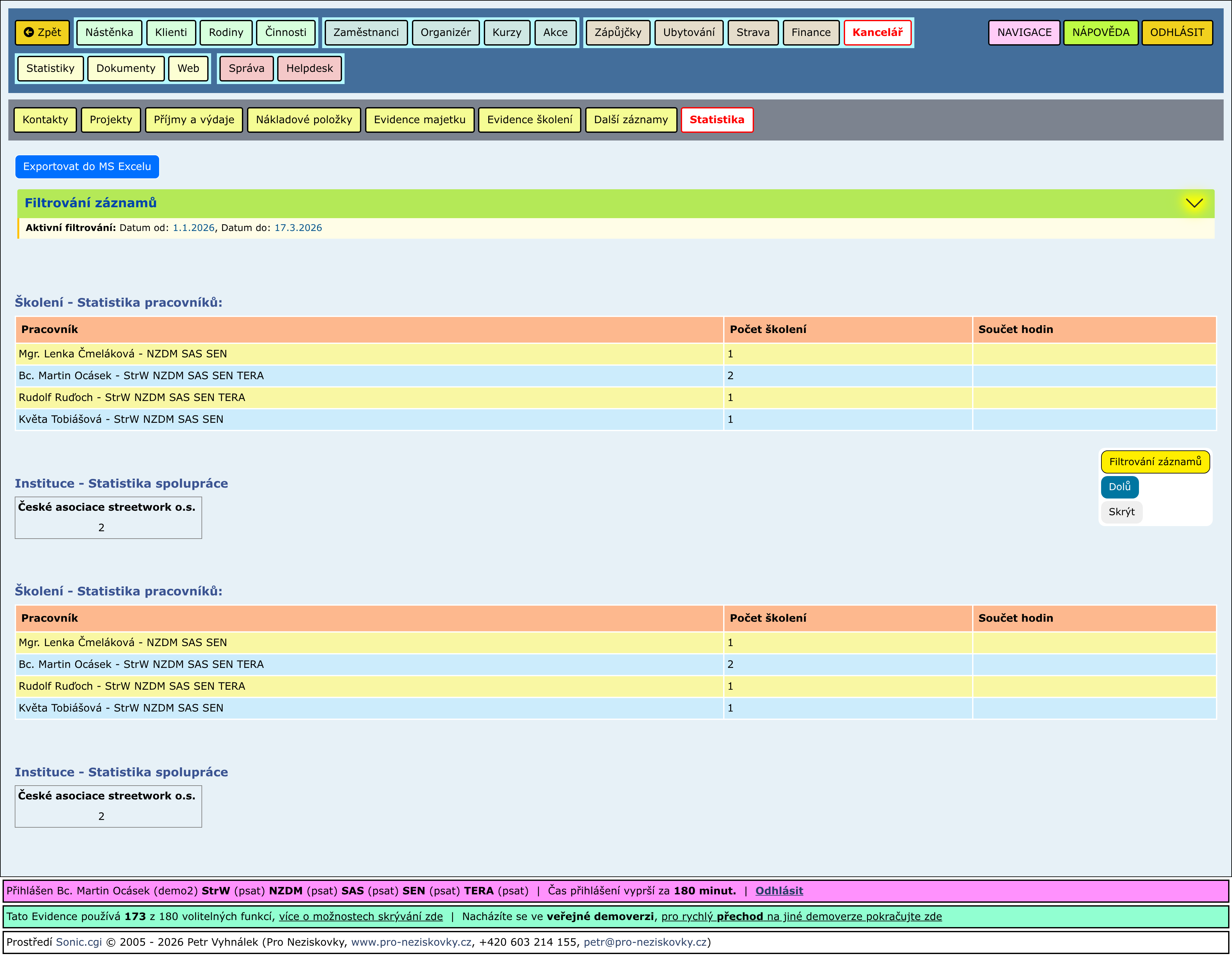
Task: Open the Klienti section
Action: 171,32
